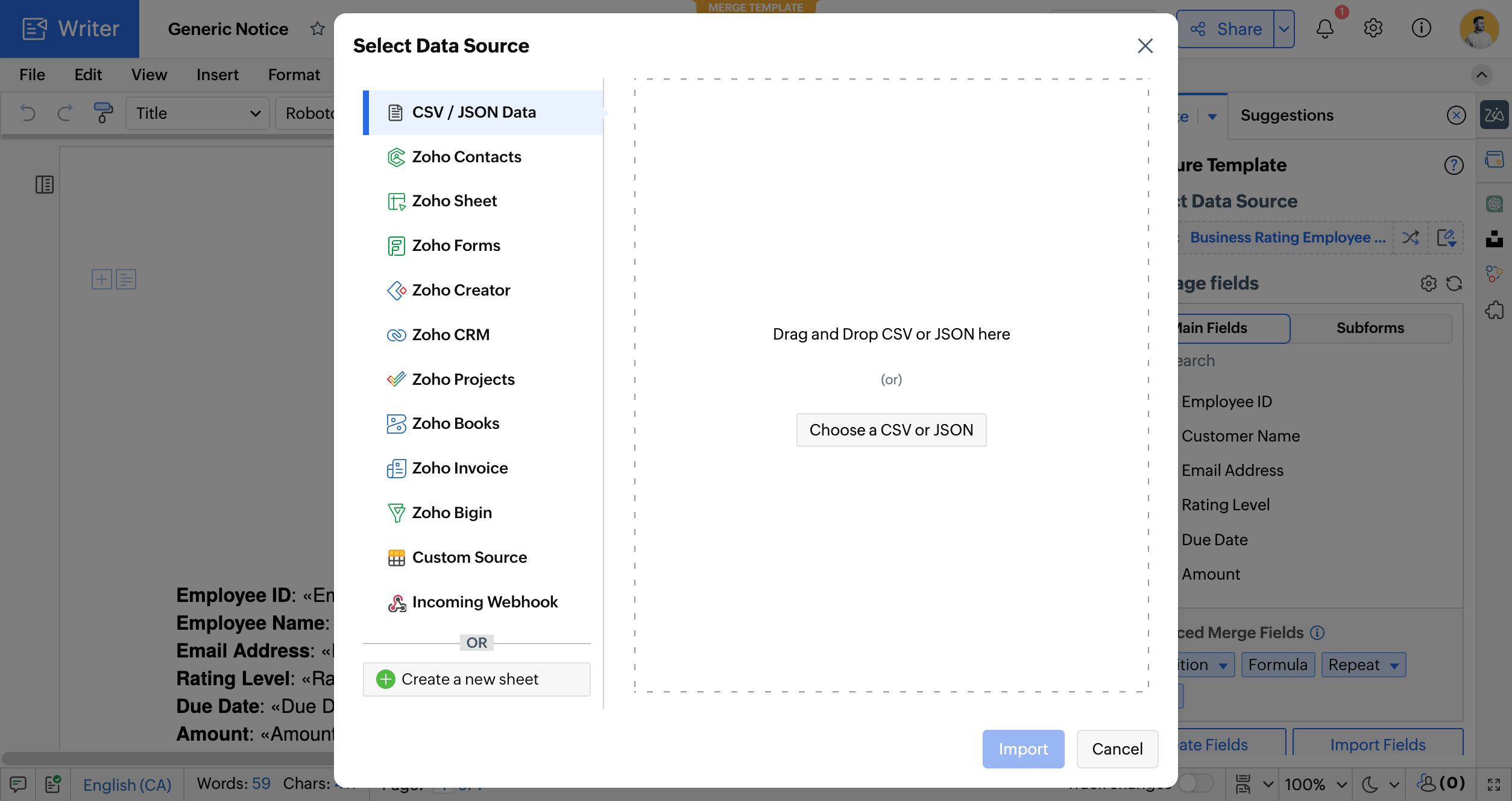The image size is (1512, 801).
Task: Open the Repeat dropdown
Action: click(1364, 665)
